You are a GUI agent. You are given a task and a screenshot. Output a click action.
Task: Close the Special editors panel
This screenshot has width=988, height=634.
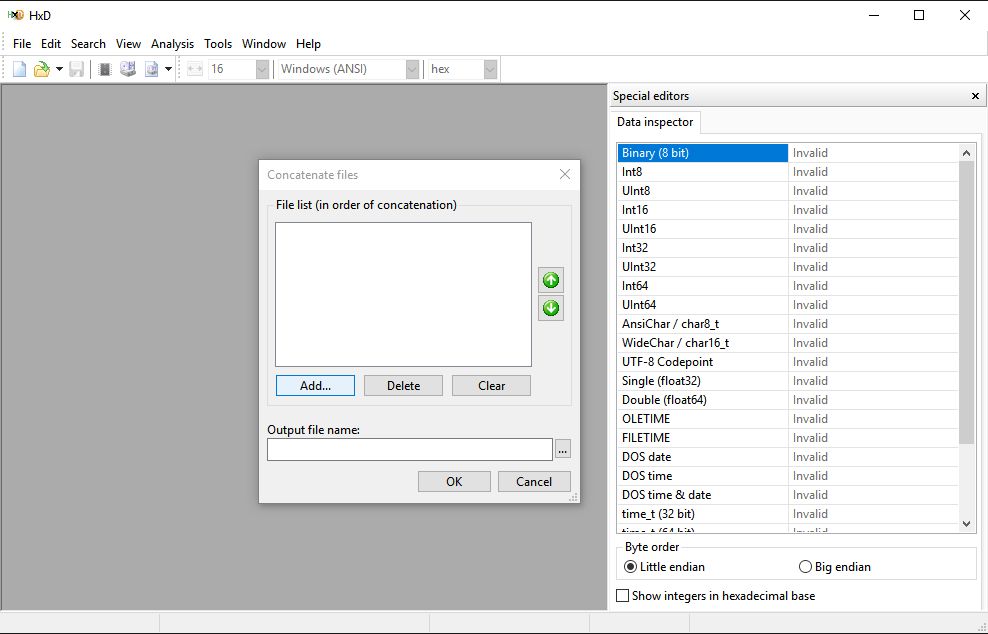click(x=975, y=96)
